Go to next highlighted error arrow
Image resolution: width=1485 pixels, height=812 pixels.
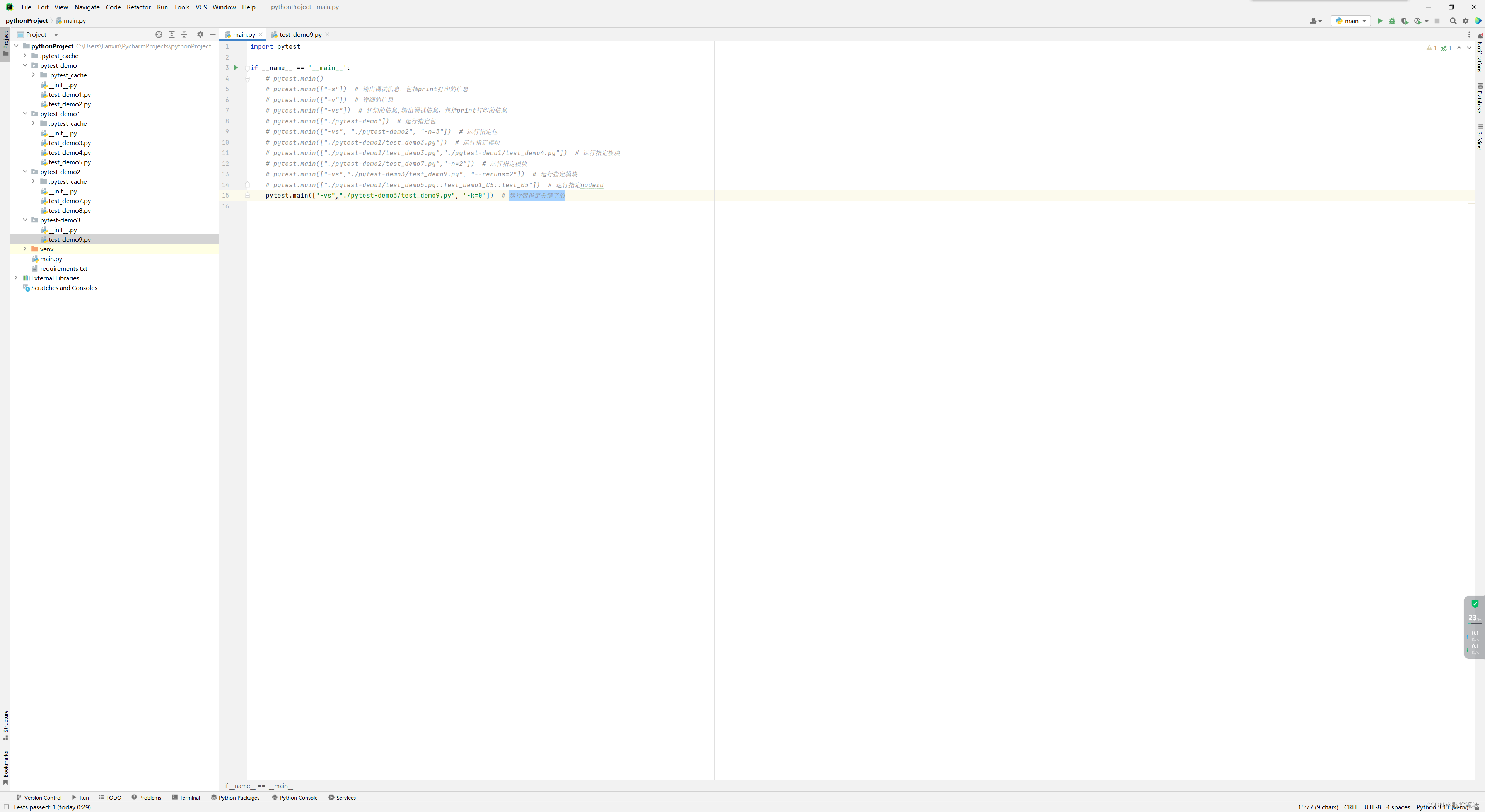tap(1469, 48)
